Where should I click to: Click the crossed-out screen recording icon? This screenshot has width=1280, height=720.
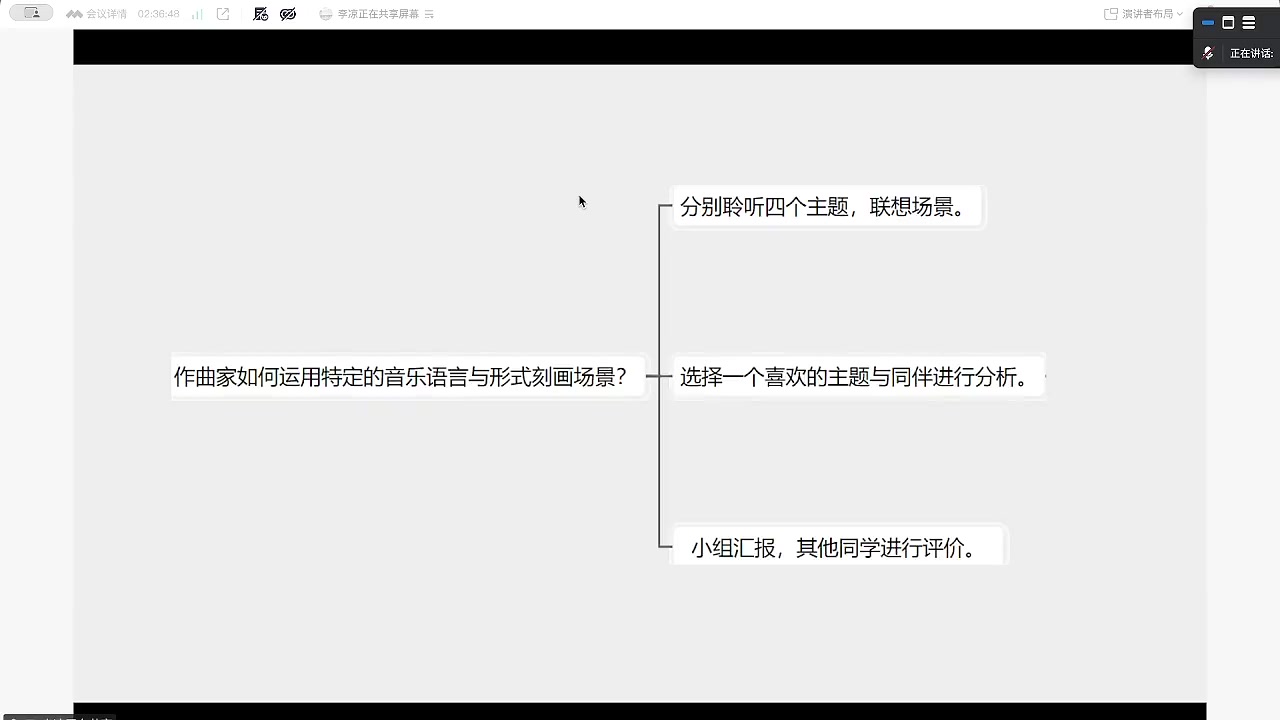(261, 14)
